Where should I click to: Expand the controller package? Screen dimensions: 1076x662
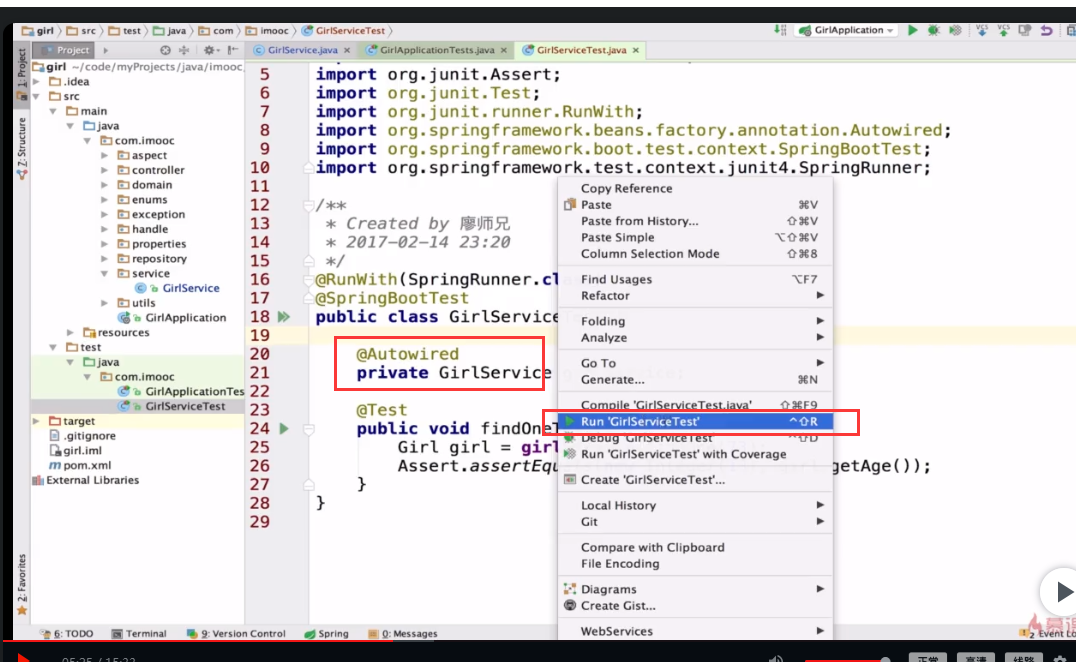pos(104,170)
